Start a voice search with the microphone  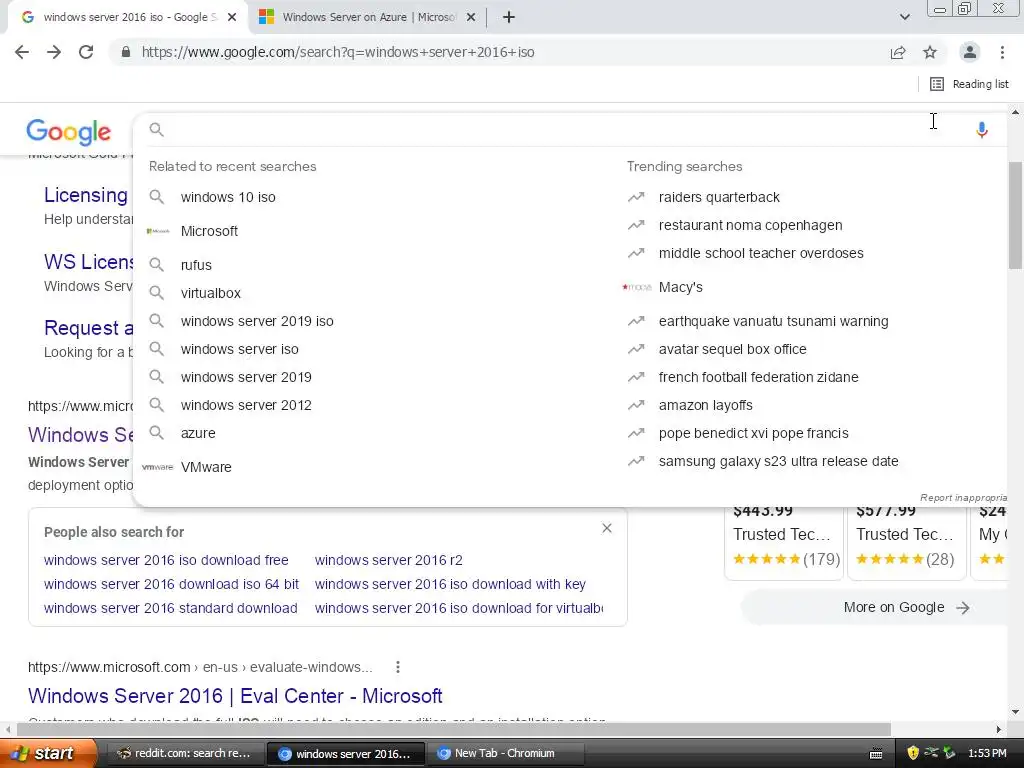coord(982,130)
